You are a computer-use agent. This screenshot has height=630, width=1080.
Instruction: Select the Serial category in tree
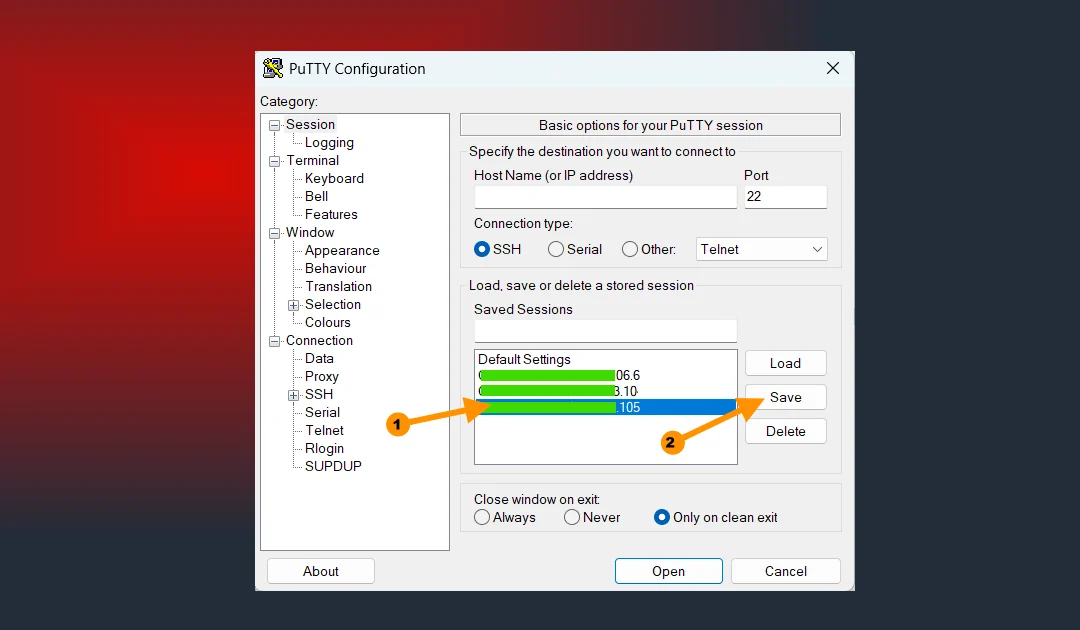click(322, 412)
